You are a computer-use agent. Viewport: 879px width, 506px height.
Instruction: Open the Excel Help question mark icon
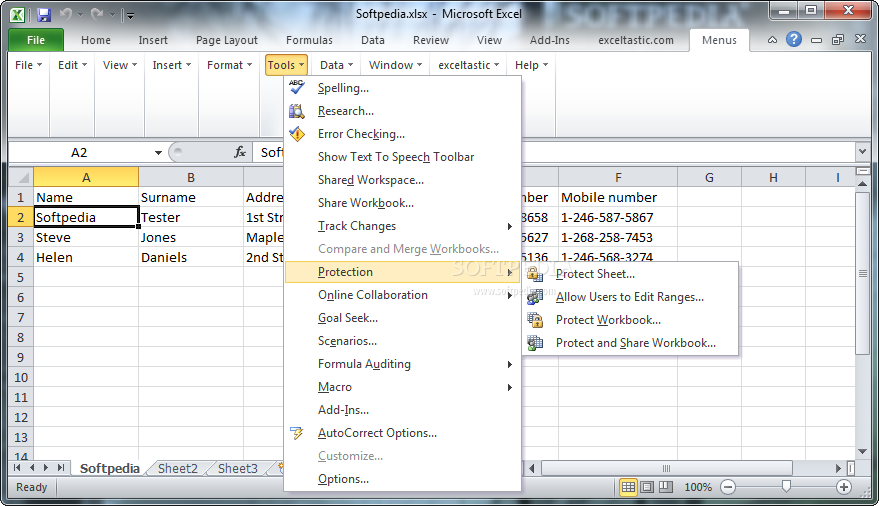tap(794, 39)
